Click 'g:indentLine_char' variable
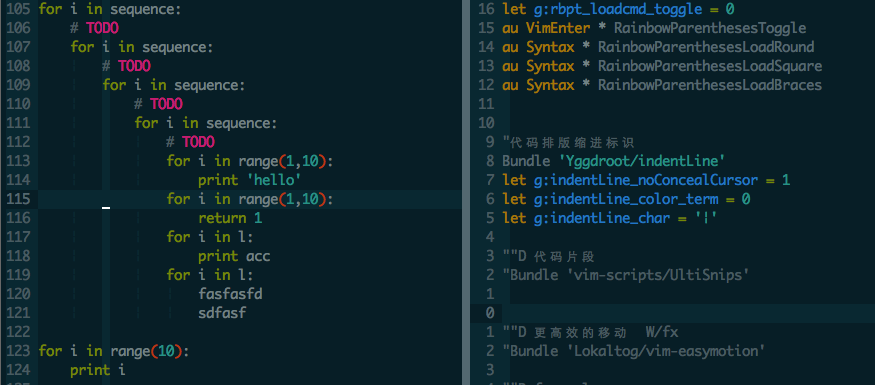The width and height of the screenshot is (875, 385). [x=602, y=218]
